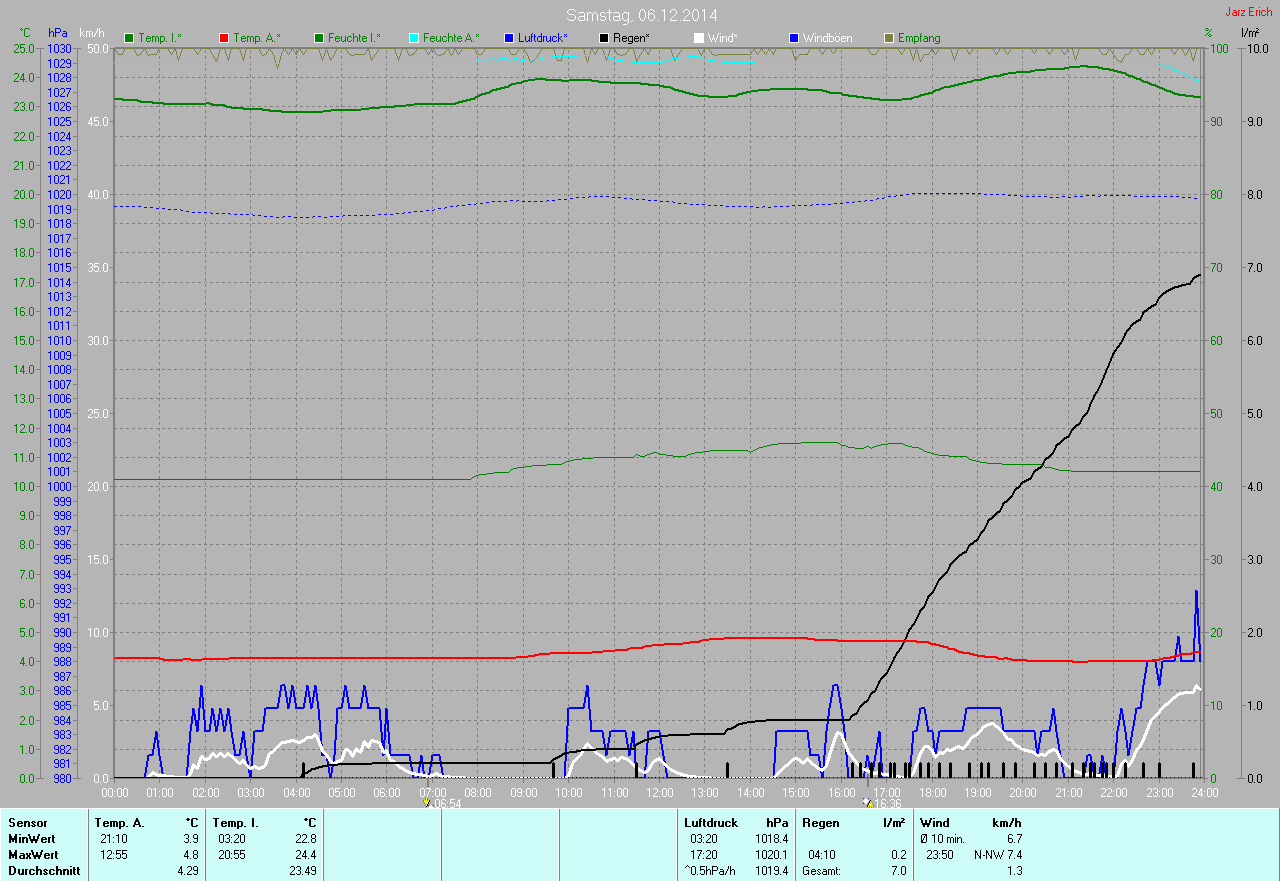Toggle the Temp. I. legend entry

[x=159, y=38]
